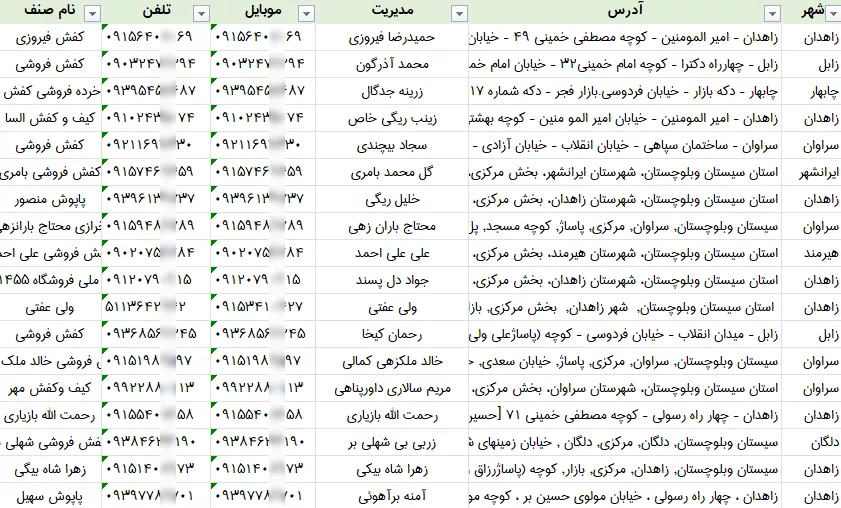
Task: Select cell رحمان کیخا
Action: click(x=392, y=334)
